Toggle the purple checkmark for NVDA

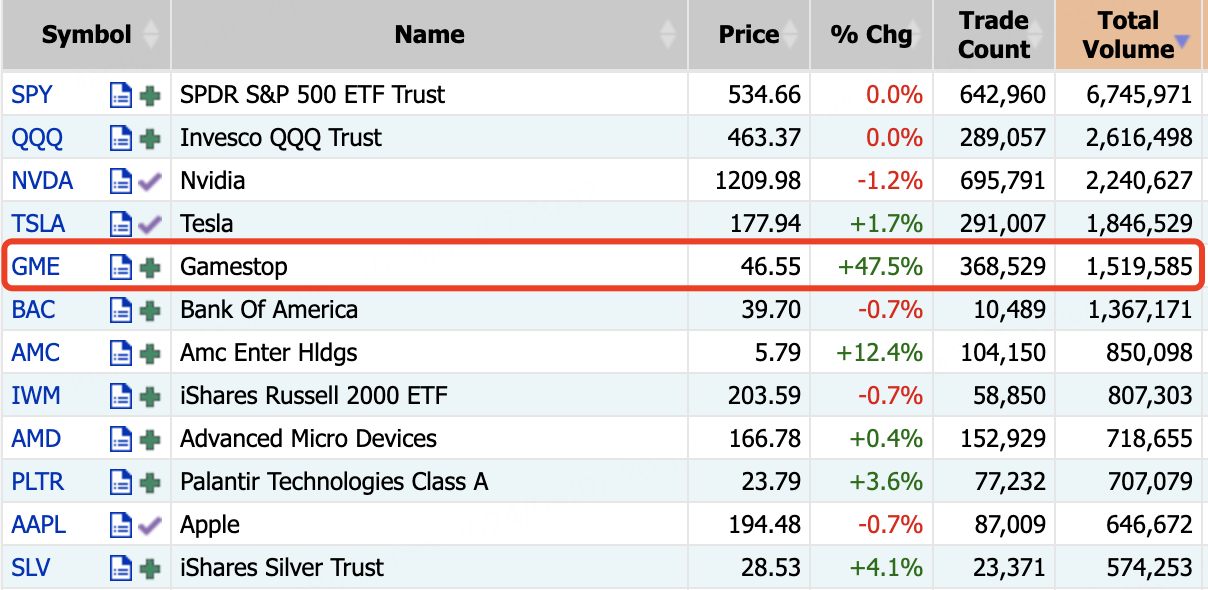(x=150, y=182)
